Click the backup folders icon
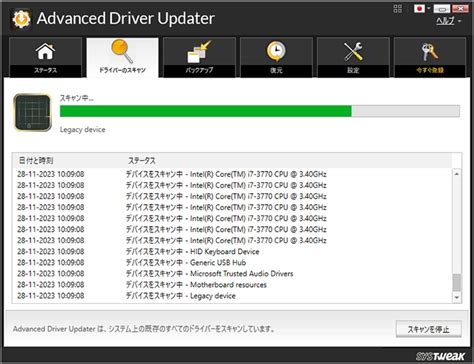474x364 pixels. [x=199, y=52]
